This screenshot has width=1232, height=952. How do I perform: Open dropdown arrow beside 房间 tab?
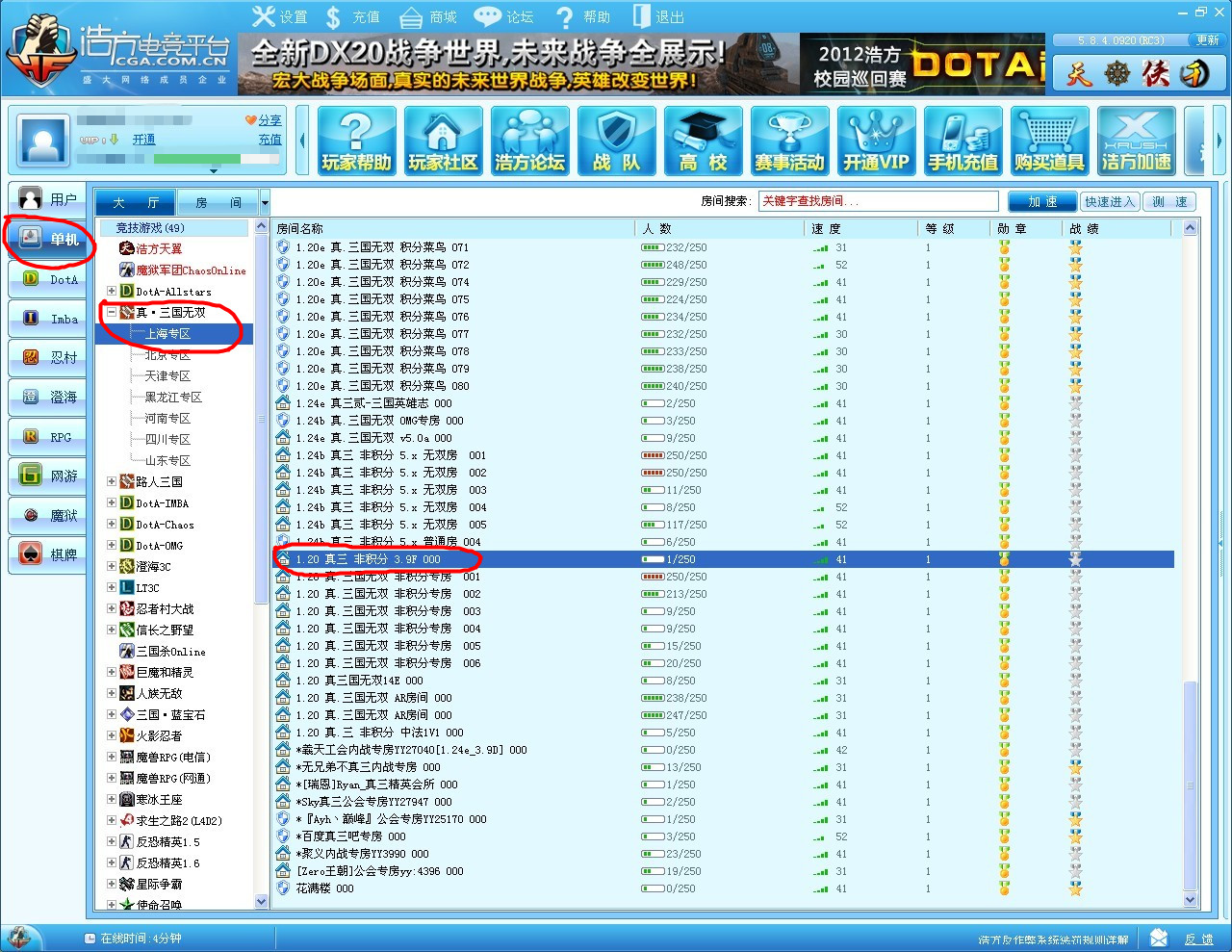[265, 202]
